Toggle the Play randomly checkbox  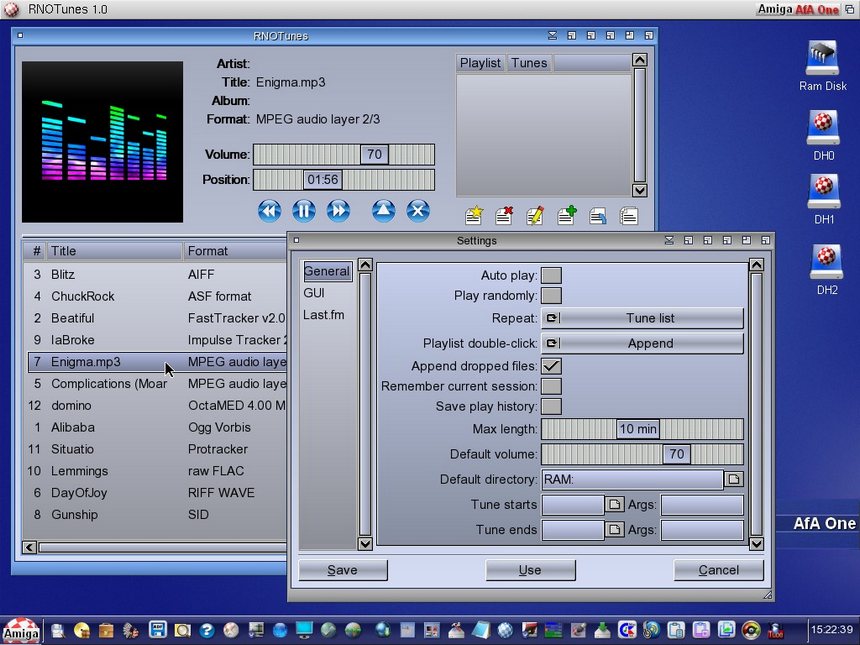[x=551, y=296]
